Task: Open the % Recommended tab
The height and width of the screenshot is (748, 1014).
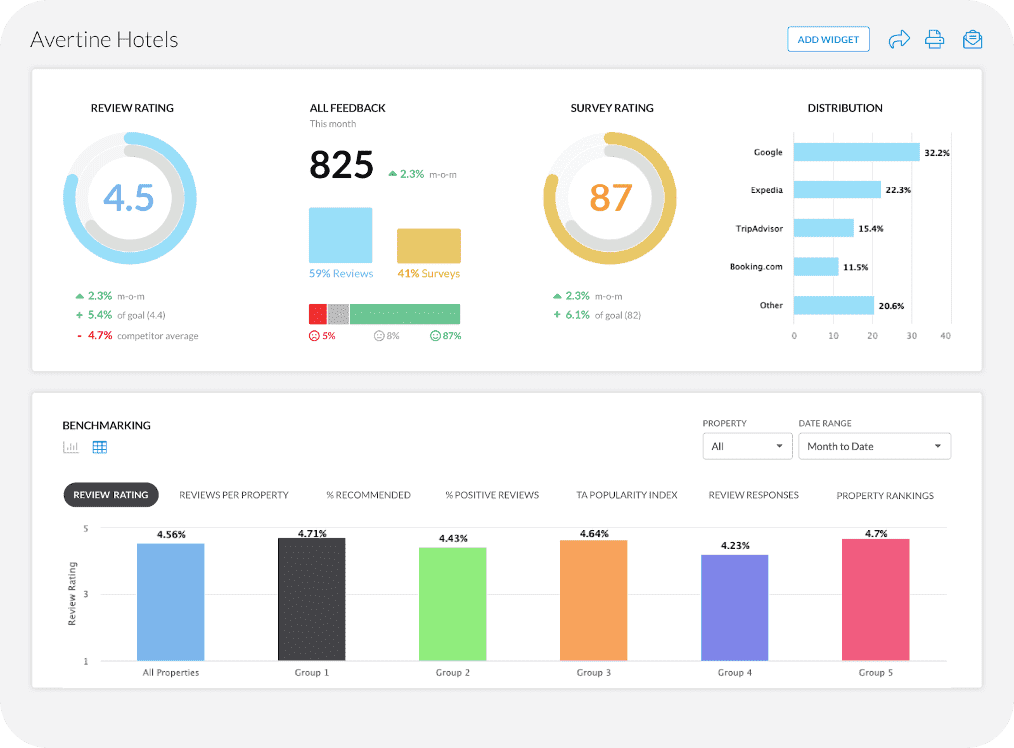Action: (x=368, y=495)
